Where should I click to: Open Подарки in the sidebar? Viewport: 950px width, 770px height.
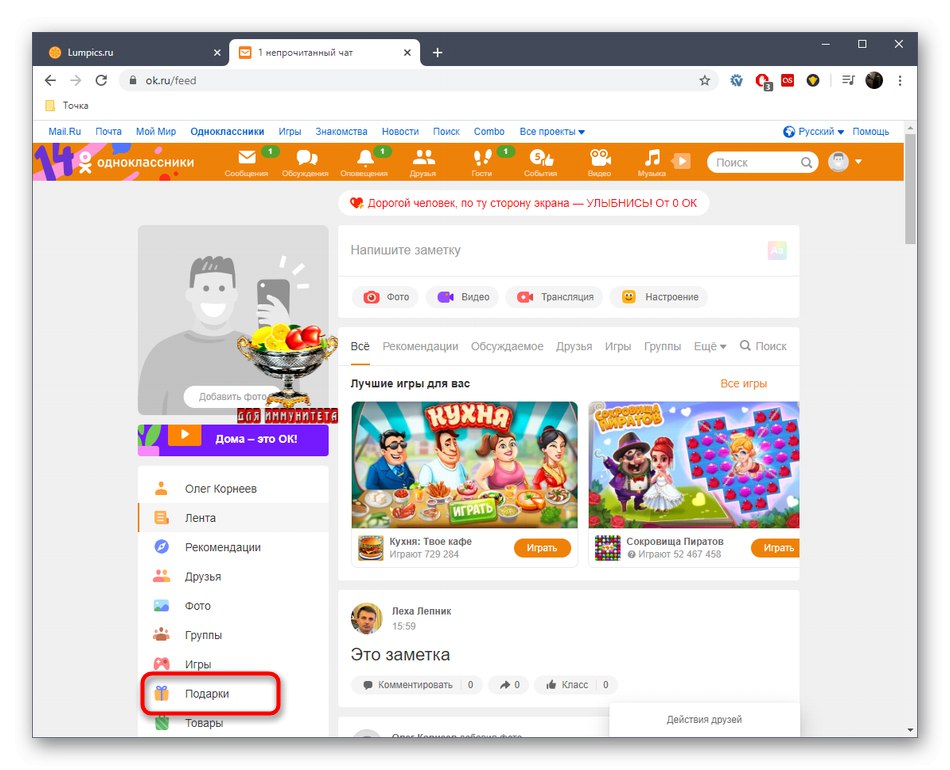tap(233, 694)
